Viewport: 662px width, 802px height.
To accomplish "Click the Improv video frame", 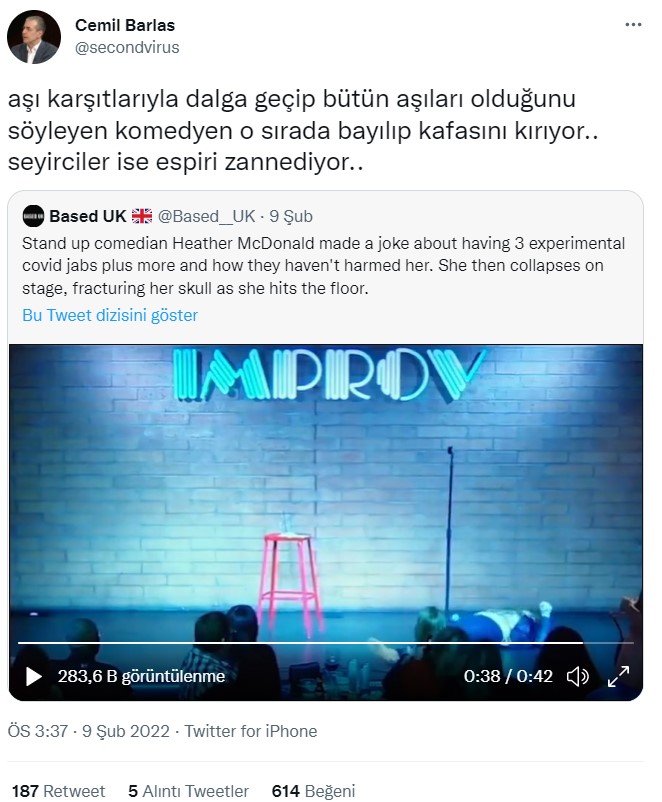I will coord(325,491).
